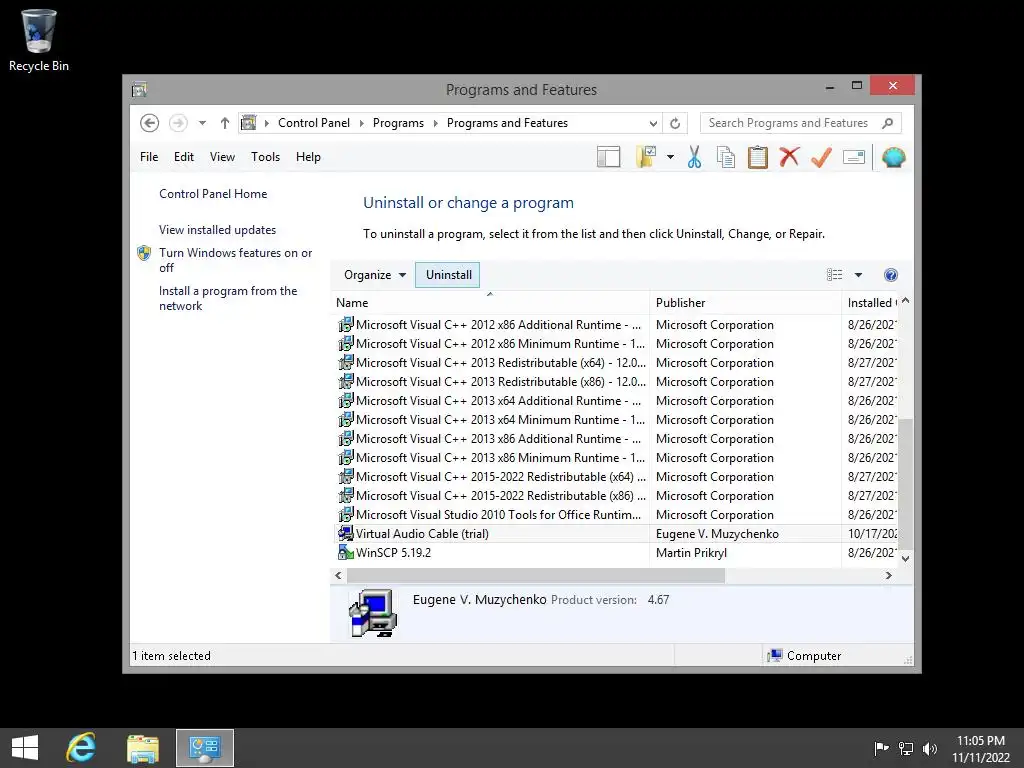
Task: Open the View menu
Action: pos(222,157)
